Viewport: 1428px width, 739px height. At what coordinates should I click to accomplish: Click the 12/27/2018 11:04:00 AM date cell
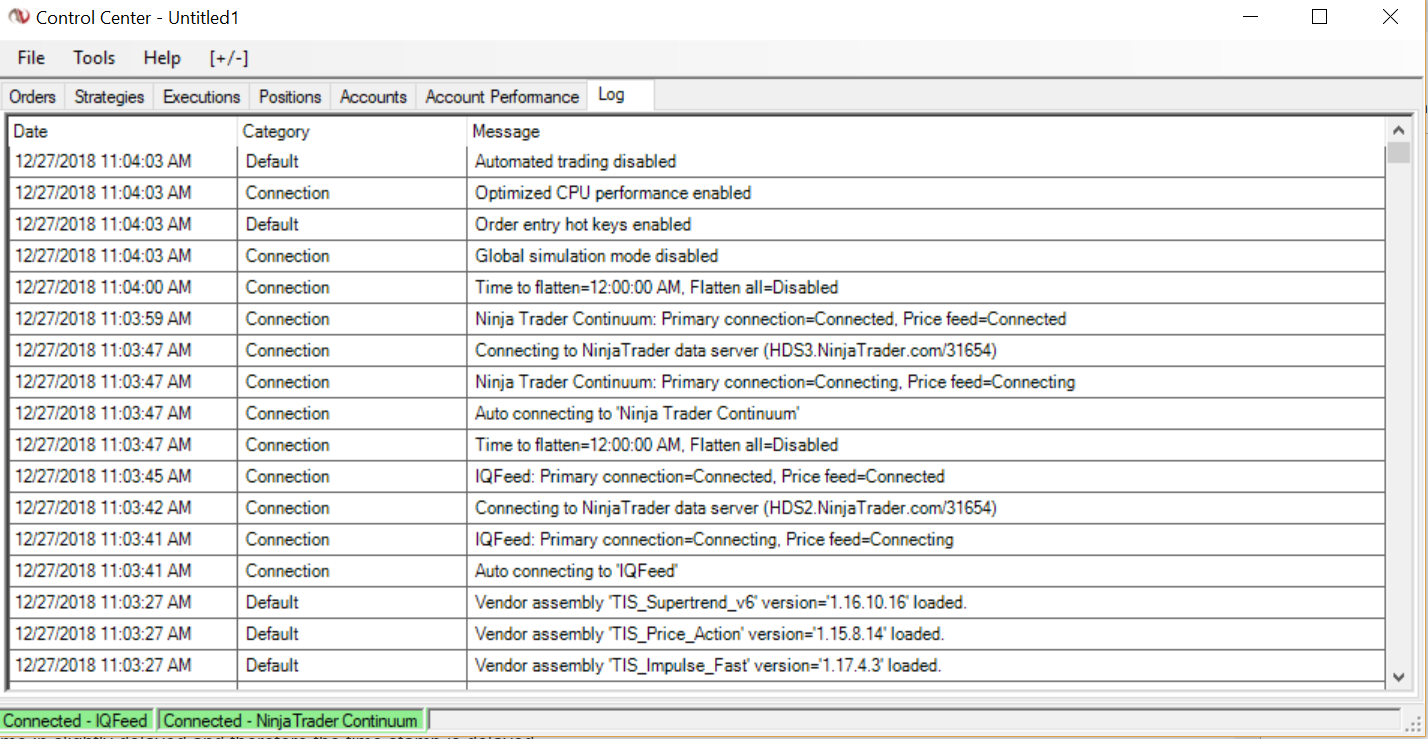point(103,287)
